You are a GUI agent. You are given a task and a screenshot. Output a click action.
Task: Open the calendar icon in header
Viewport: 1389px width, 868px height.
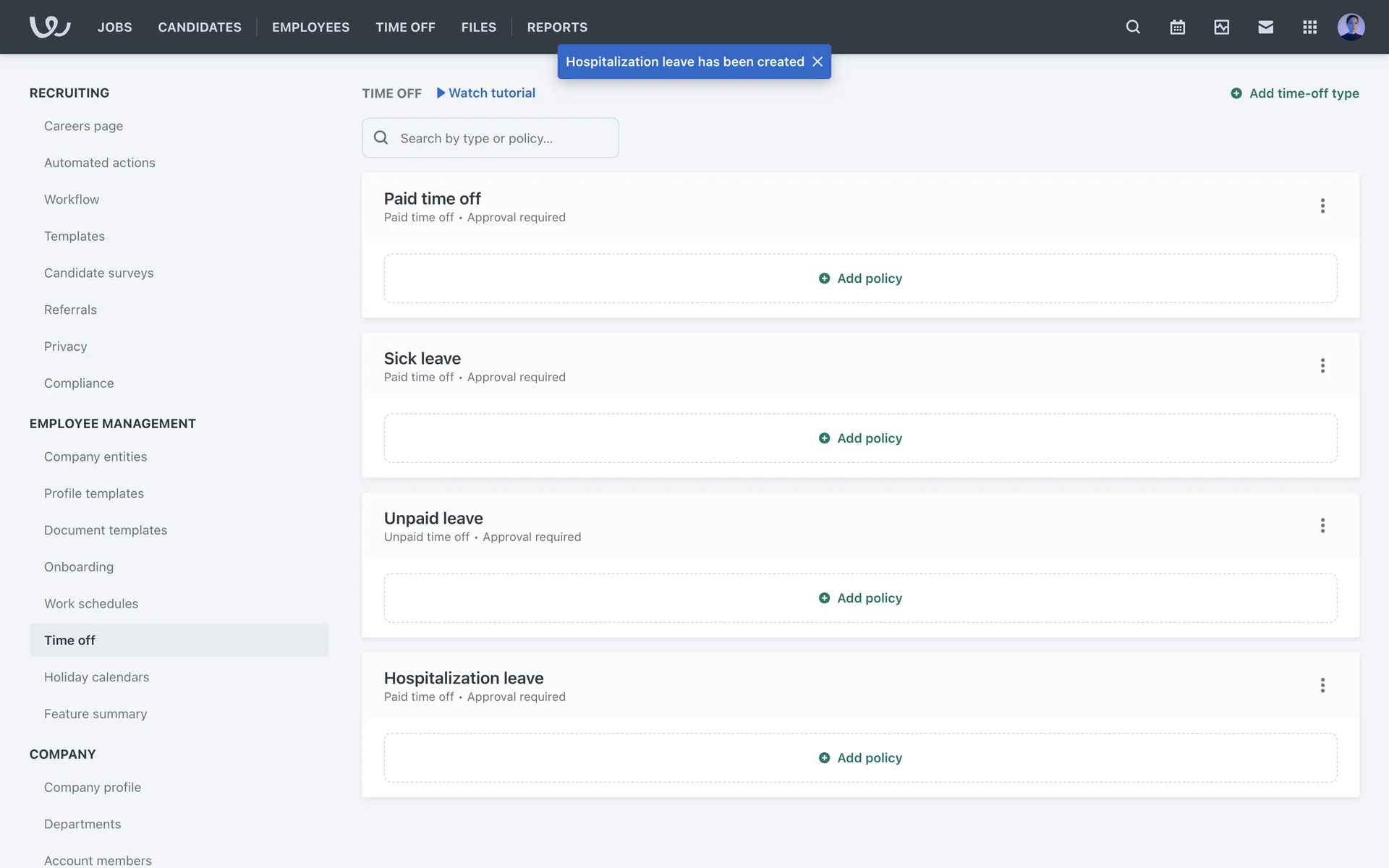click(1177, 27)
